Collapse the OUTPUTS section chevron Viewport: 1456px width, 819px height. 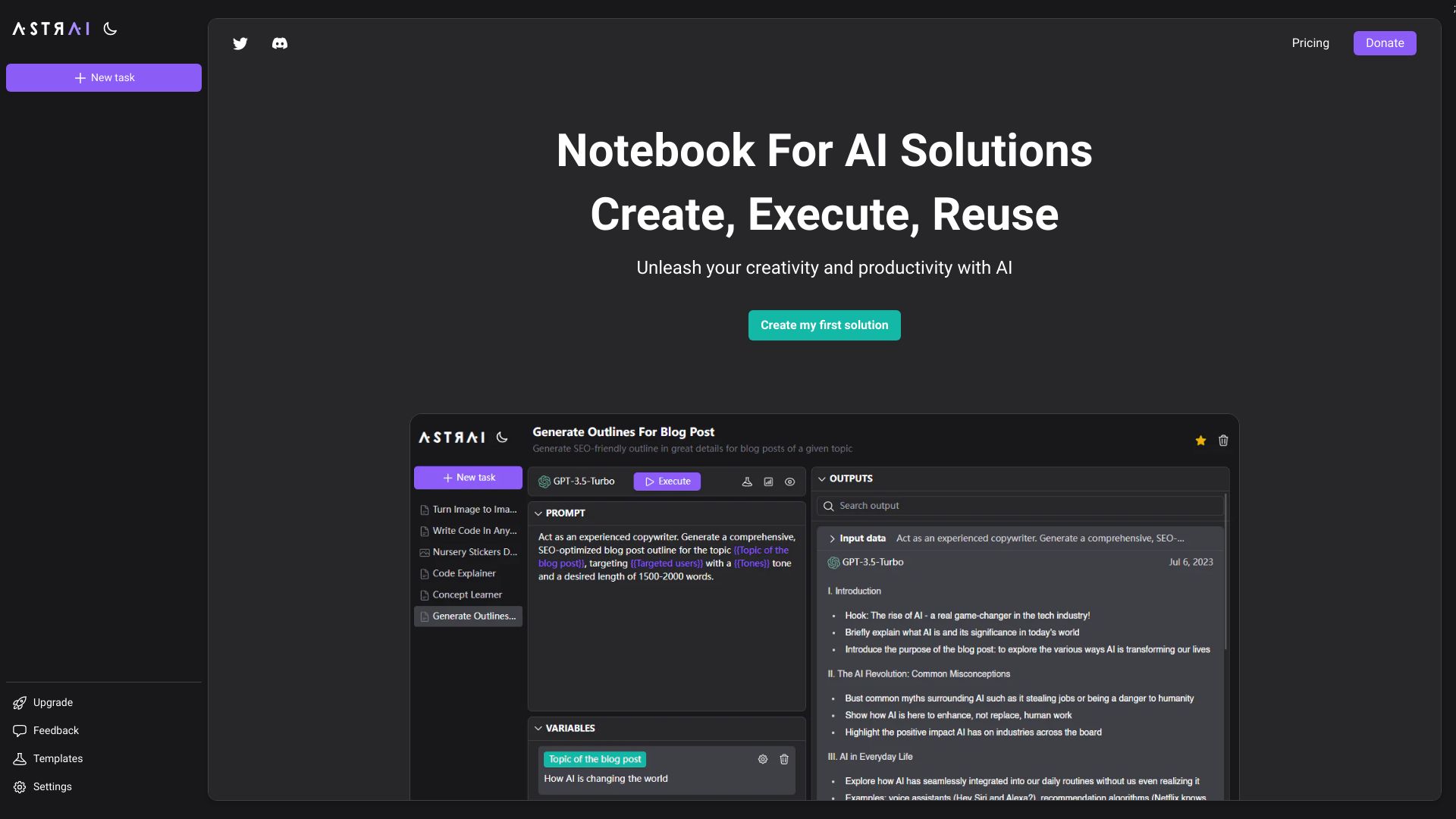tap(822, 479)
